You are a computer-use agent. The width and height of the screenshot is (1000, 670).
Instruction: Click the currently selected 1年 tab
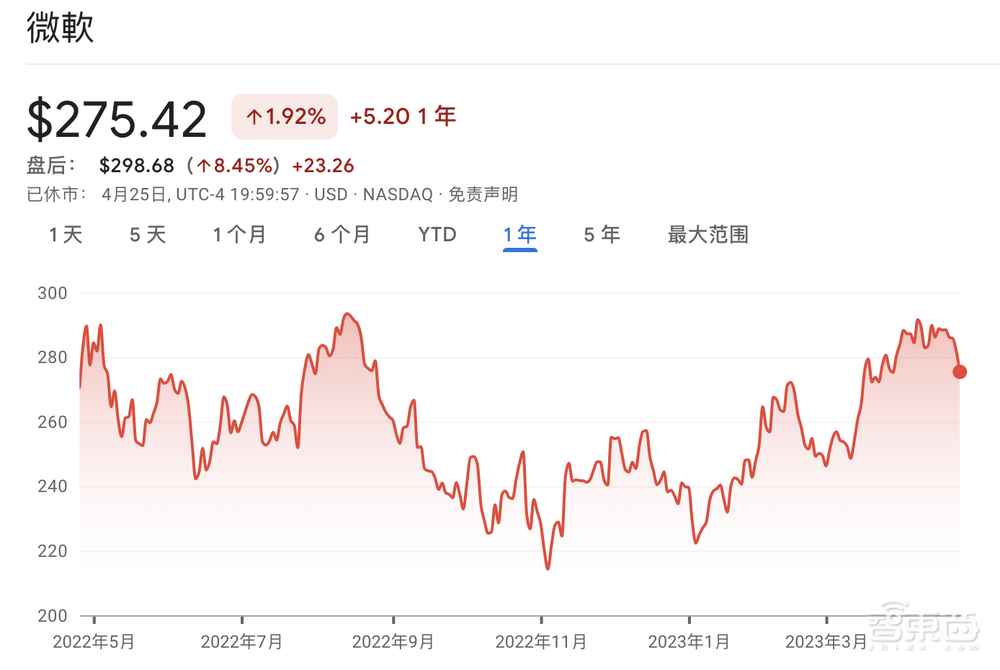519,234
